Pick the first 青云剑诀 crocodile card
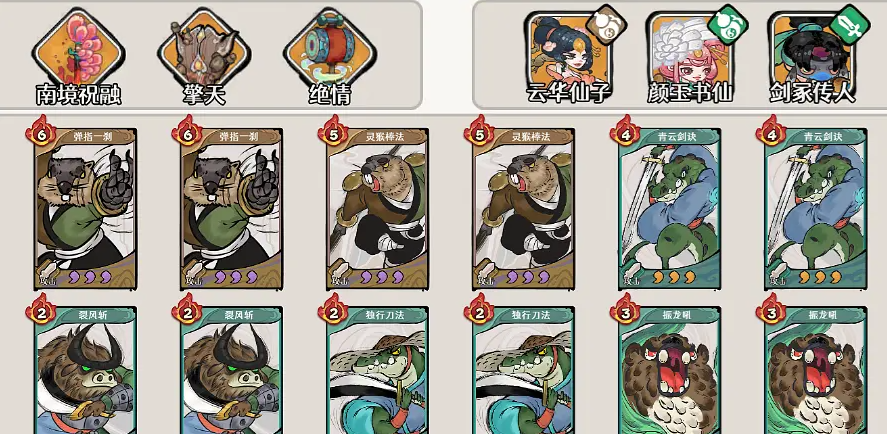This screenshot has height=434, width=887. coord(669,209)
